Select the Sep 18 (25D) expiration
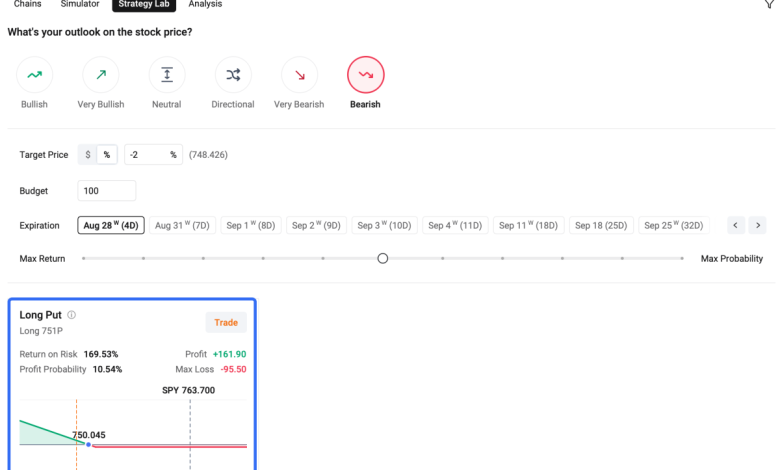Image resolution: width=780 pixels, height=470 pixels. pyautogui.click(x=601, y=225)
